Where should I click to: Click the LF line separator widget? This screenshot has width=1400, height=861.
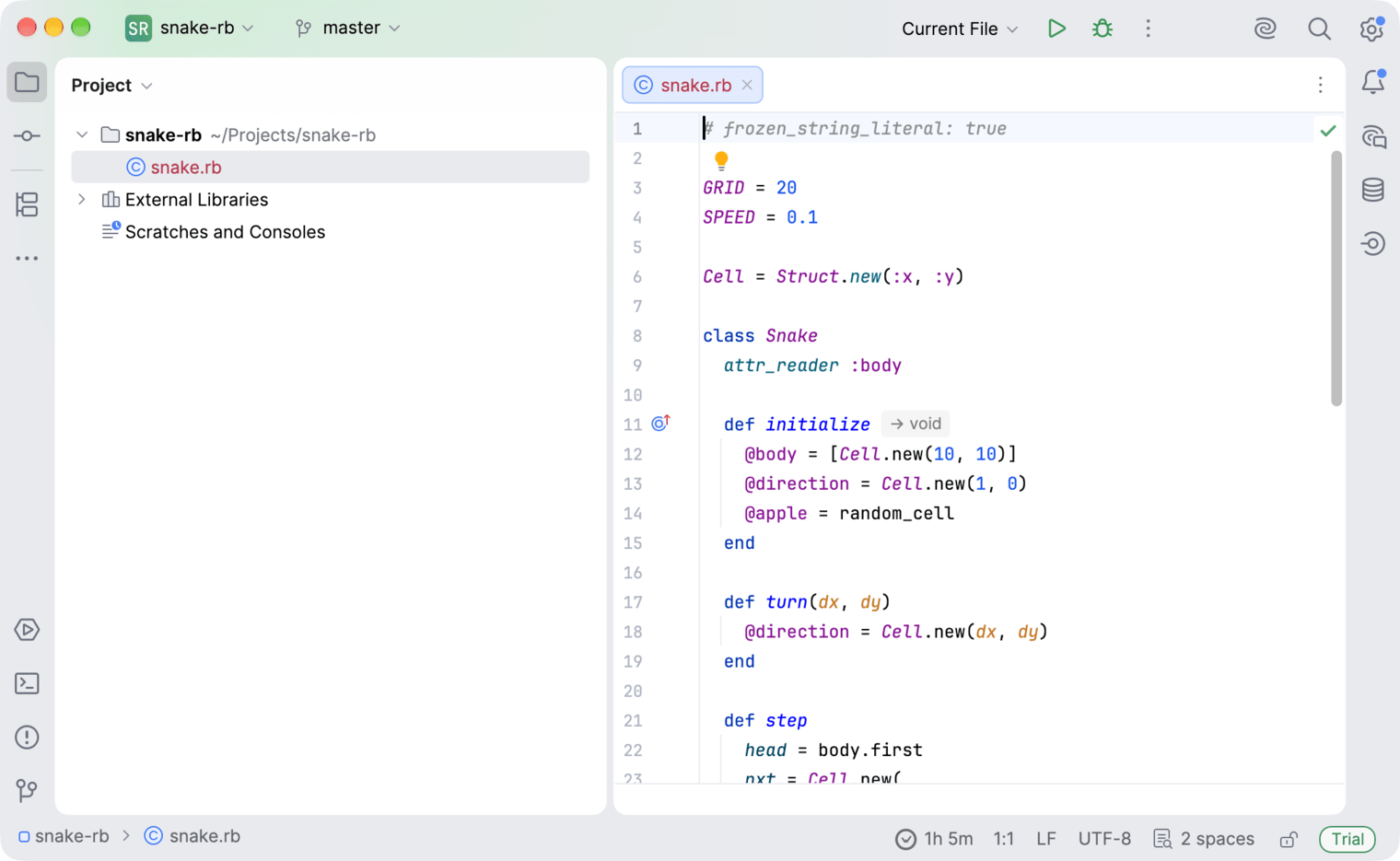pyautogui.click(x=1046, y=839)
